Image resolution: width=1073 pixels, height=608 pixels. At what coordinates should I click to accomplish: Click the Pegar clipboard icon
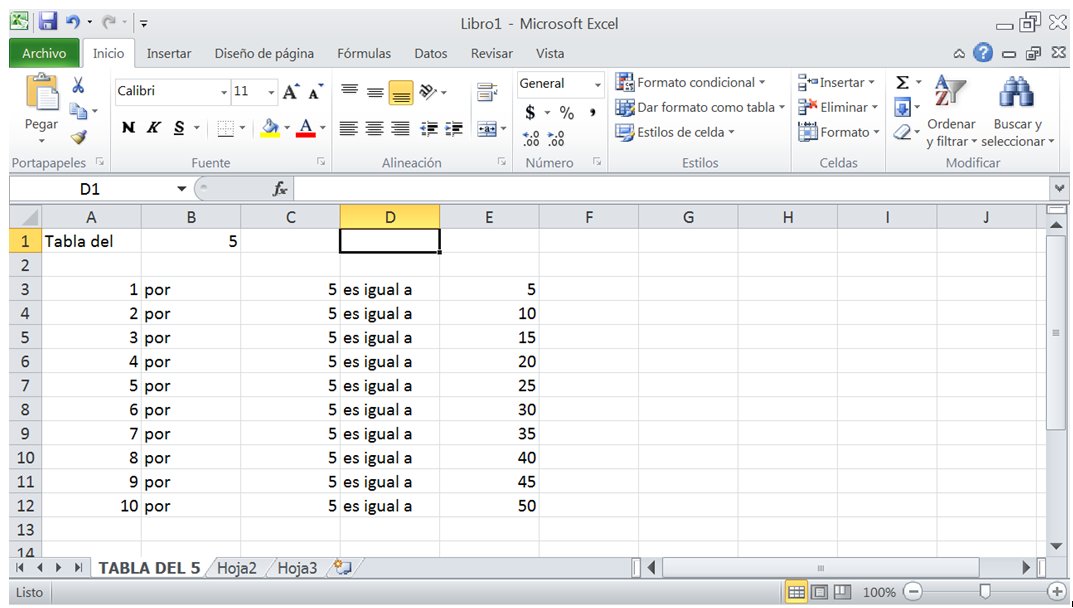click(42, 93)
